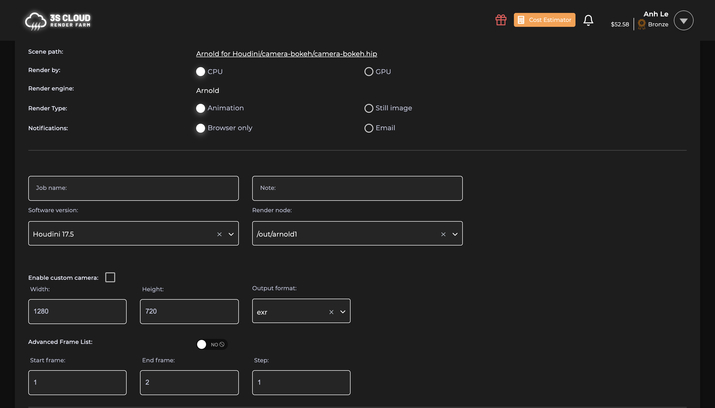Focus the Note field

pos(357,188)
